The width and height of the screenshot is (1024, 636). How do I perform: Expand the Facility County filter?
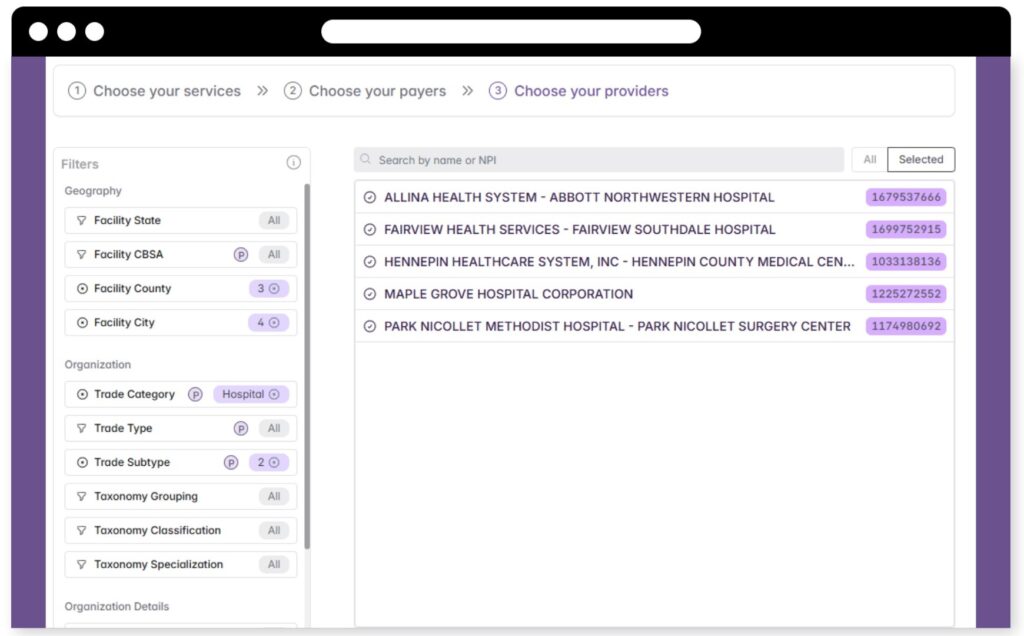(x=181, y=289)
